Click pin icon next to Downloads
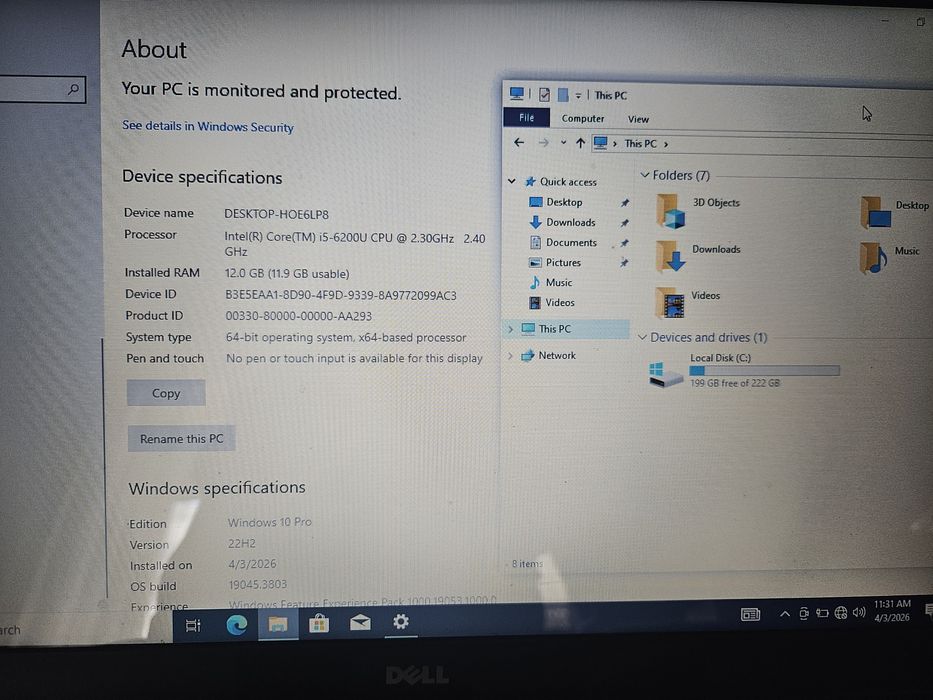Image resolution: width=933 pixels, height=700 pixels. pos(624,223)
